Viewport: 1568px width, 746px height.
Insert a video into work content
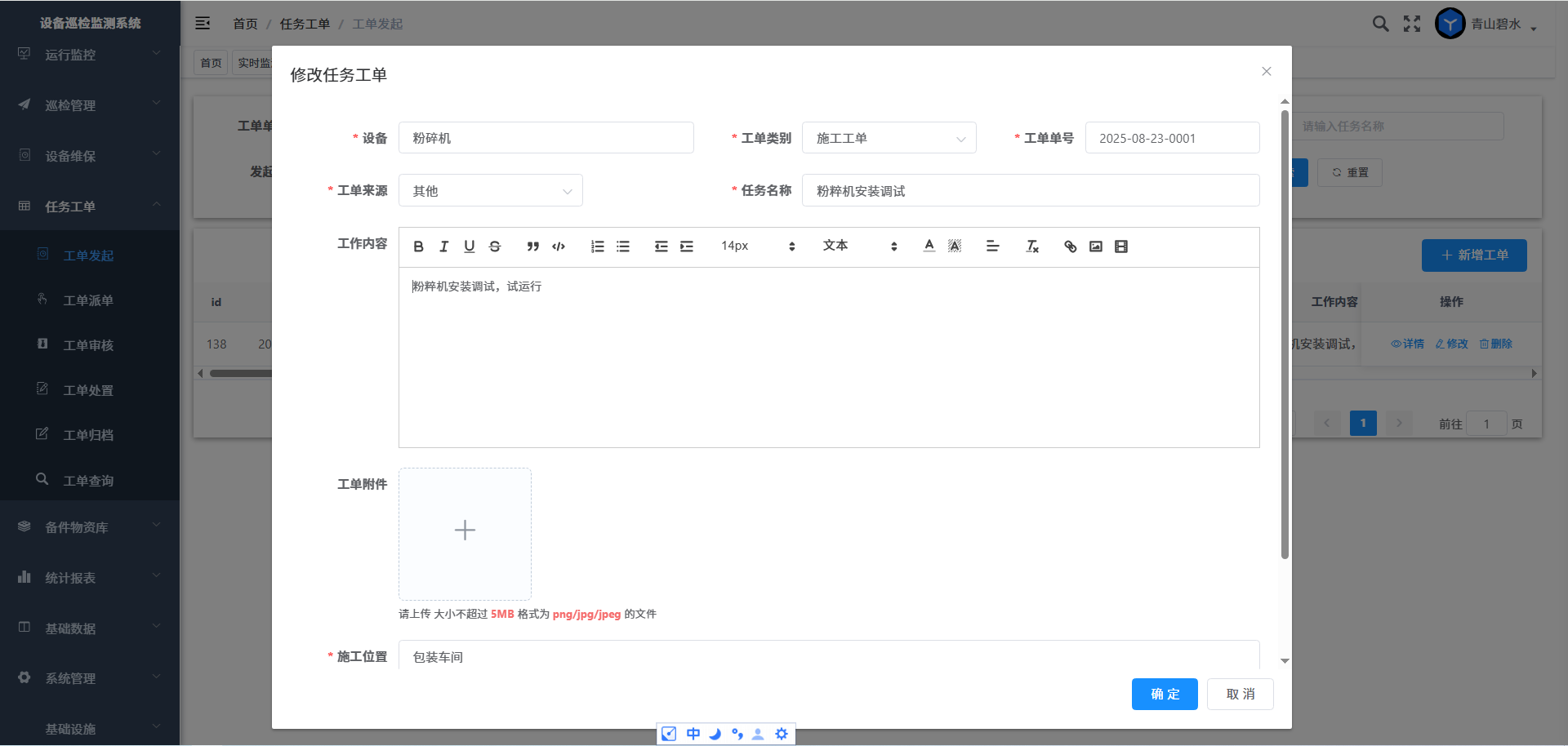pos(1120,246)
